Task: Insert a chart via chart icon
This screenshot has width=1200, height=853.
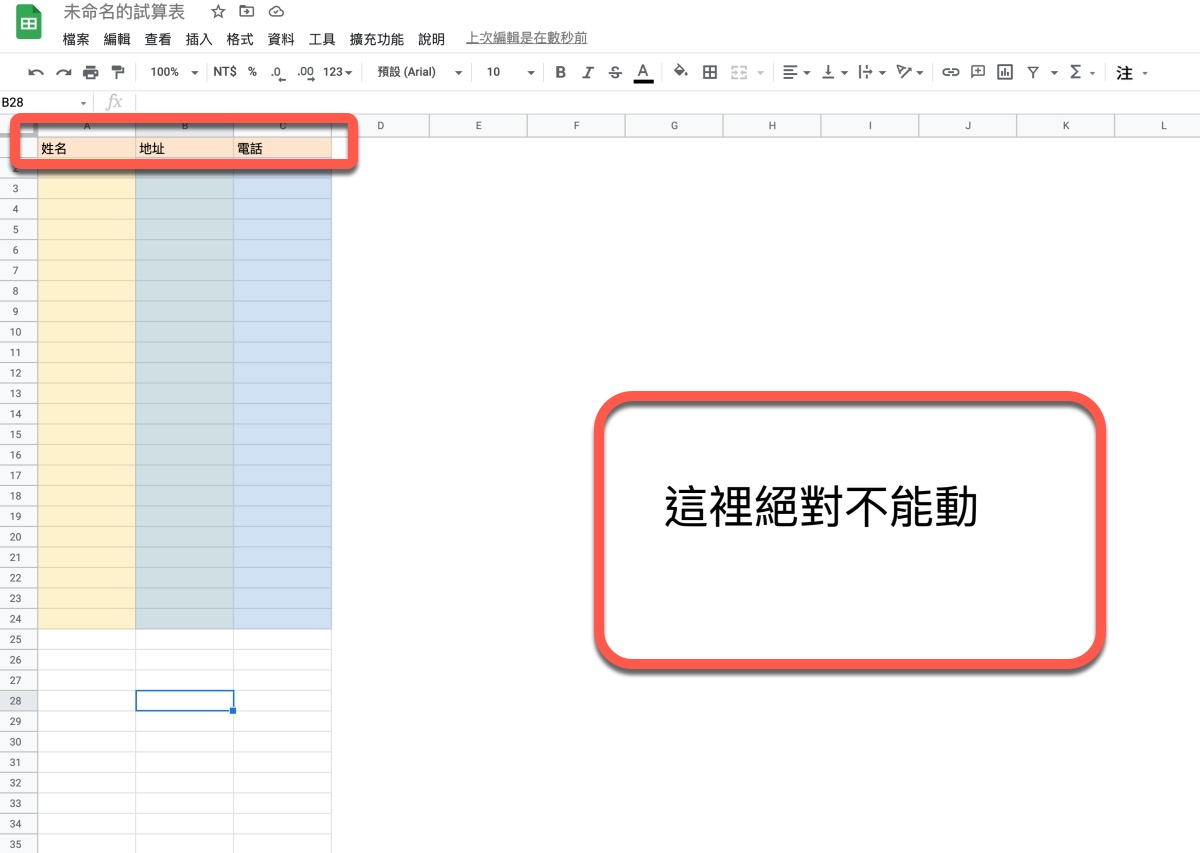Action: (x=1005, y=72)
